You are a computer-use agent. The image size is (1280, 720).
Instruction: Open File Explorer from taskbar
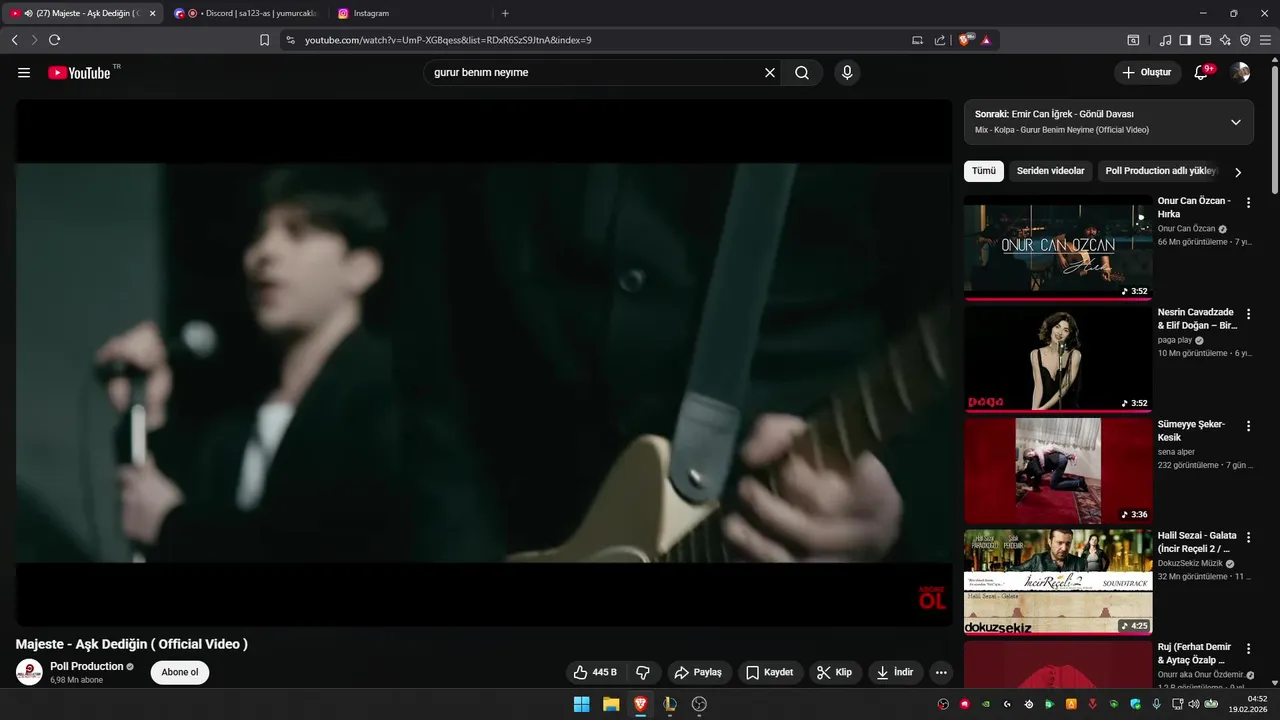[x=611, y=704]
